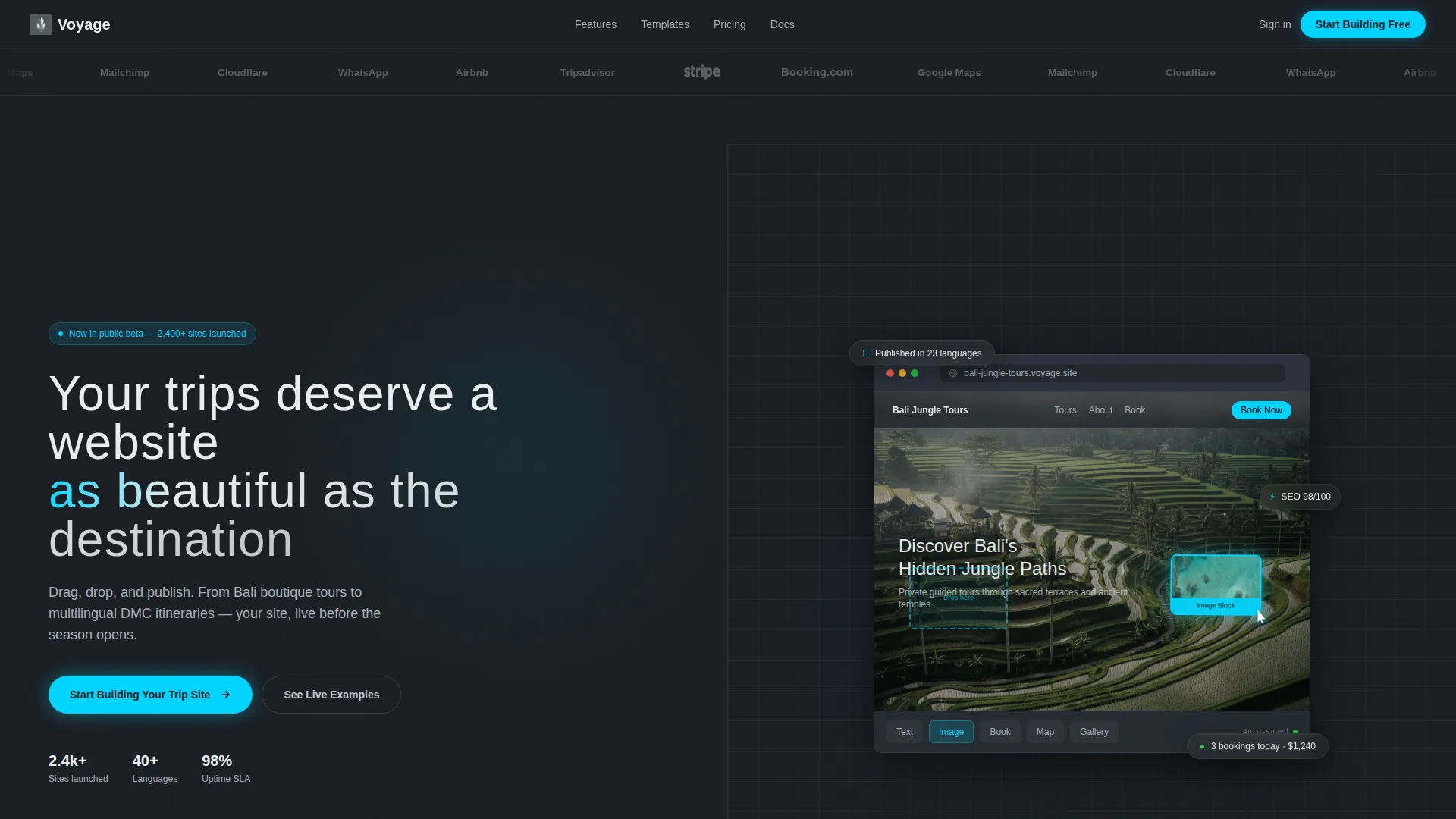Select the Gallery block tool

(x=1094, y=732)
